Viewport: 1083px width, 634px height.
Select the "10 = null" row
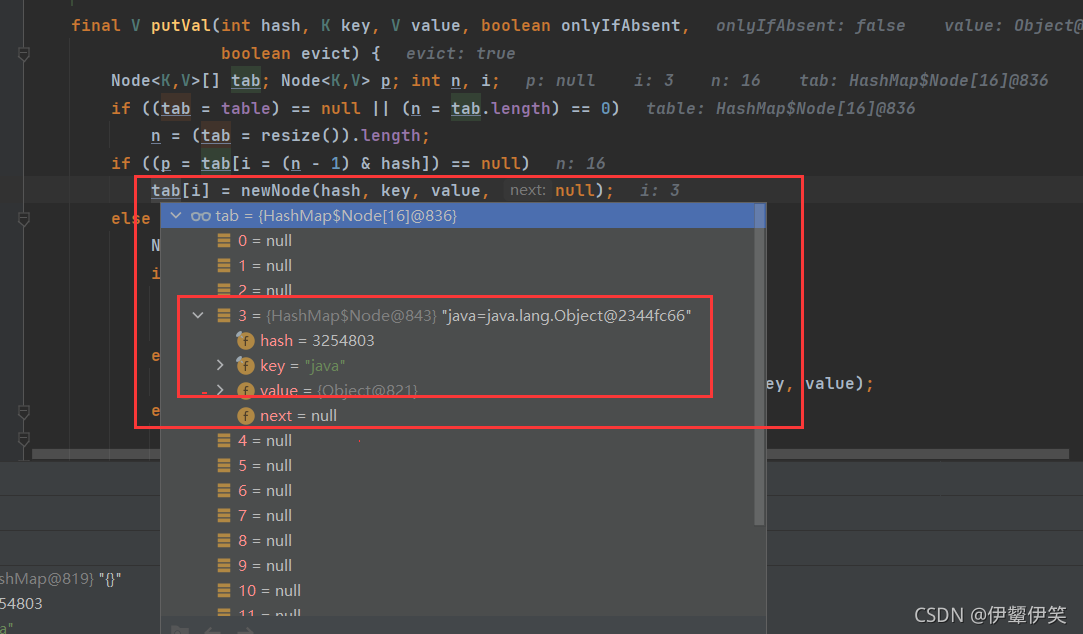pos(458,590)
